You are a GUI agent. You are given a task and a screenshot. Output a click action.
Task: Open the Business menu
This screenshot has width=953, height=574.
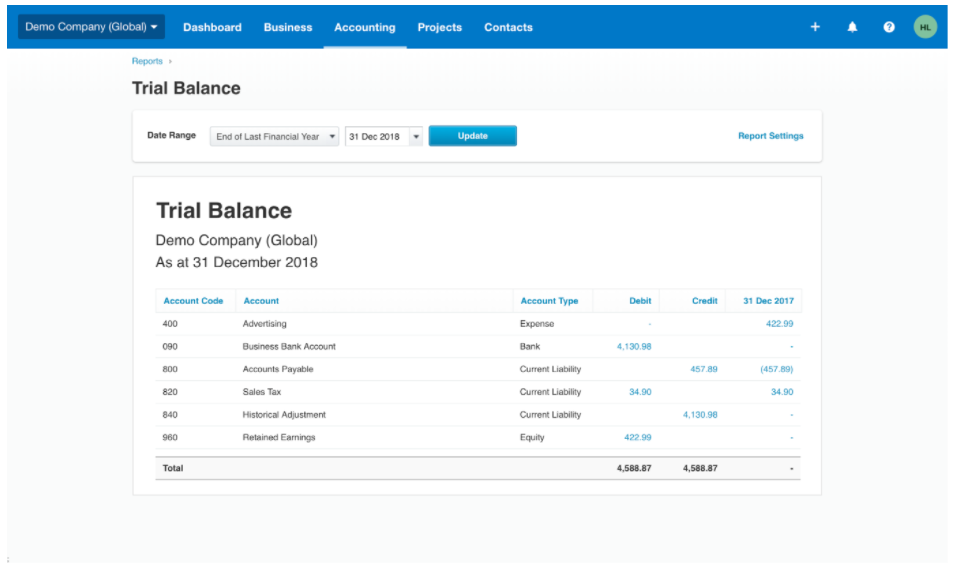click(288, 27)
